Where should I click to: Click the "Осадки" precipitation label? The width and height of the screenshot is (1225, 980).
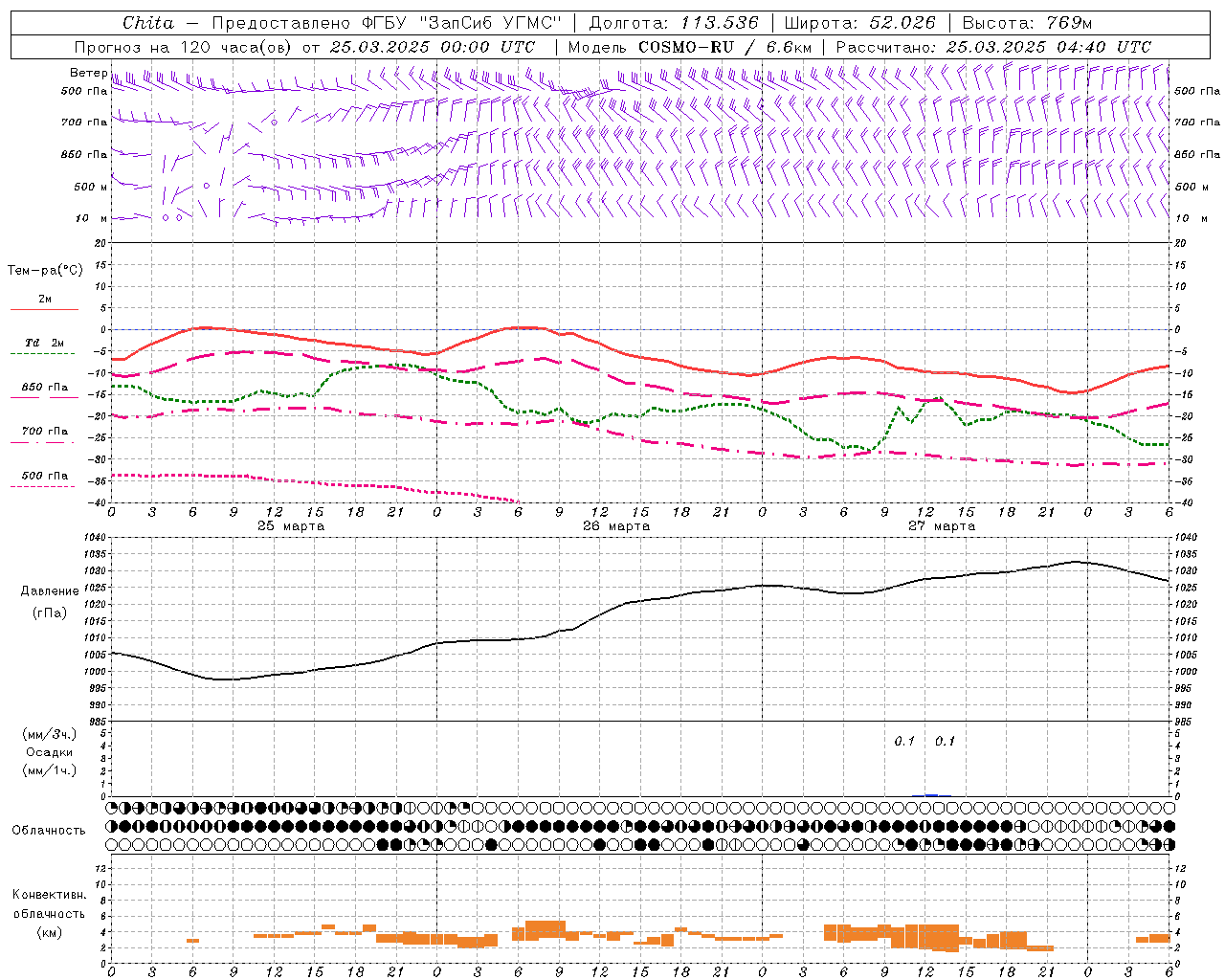coord(49,752)
